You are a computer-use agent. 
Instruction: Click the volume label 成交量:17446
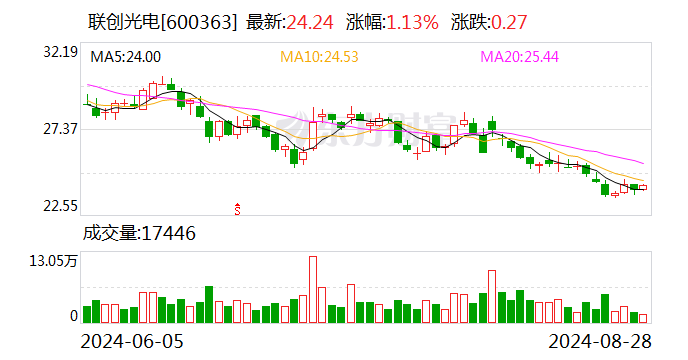click(x=139, y=233)
